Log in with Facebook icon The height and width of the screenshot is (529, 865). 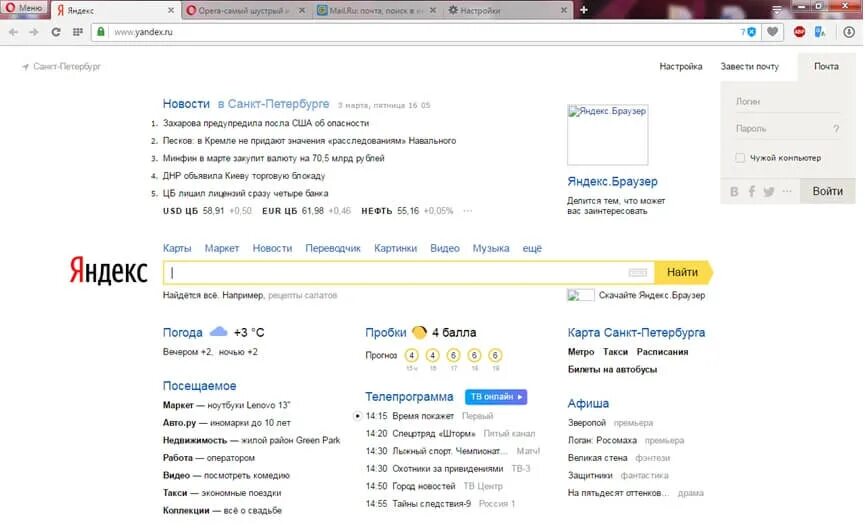[751, 191]
